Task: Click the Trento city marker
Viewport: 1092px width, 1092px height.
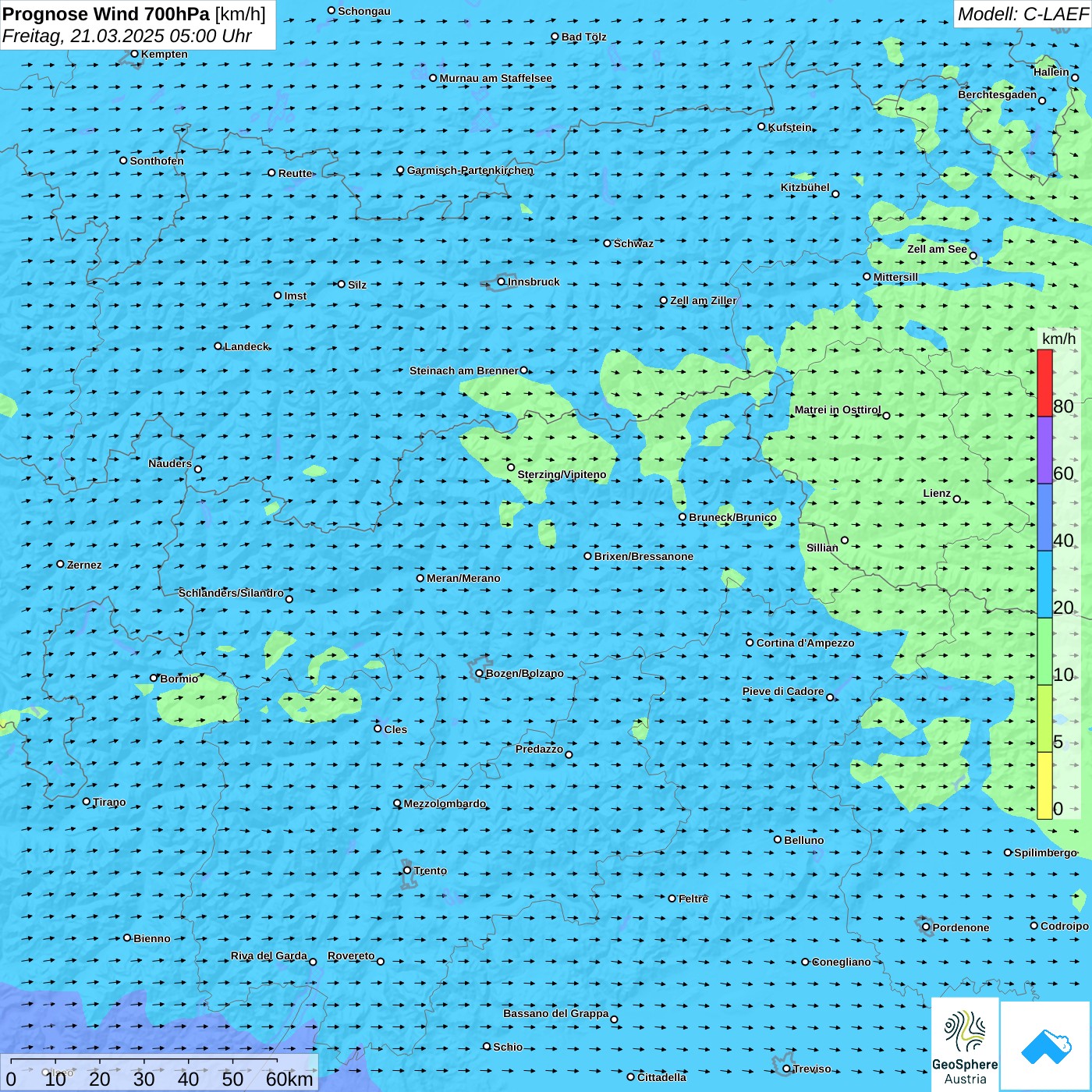Action: pos(407,870)
